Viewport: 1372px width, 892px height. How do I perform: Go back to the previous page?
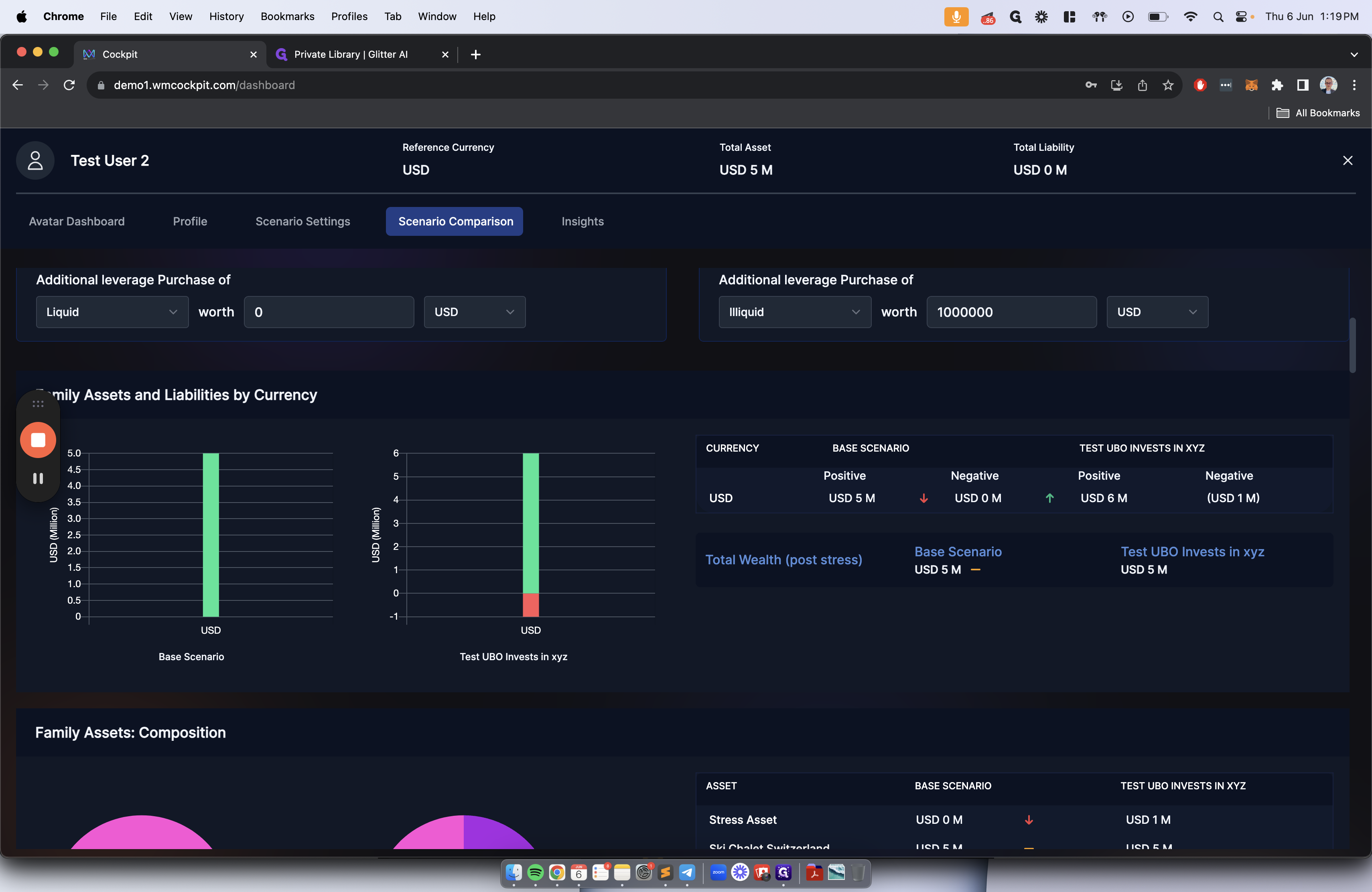[18, 85]
